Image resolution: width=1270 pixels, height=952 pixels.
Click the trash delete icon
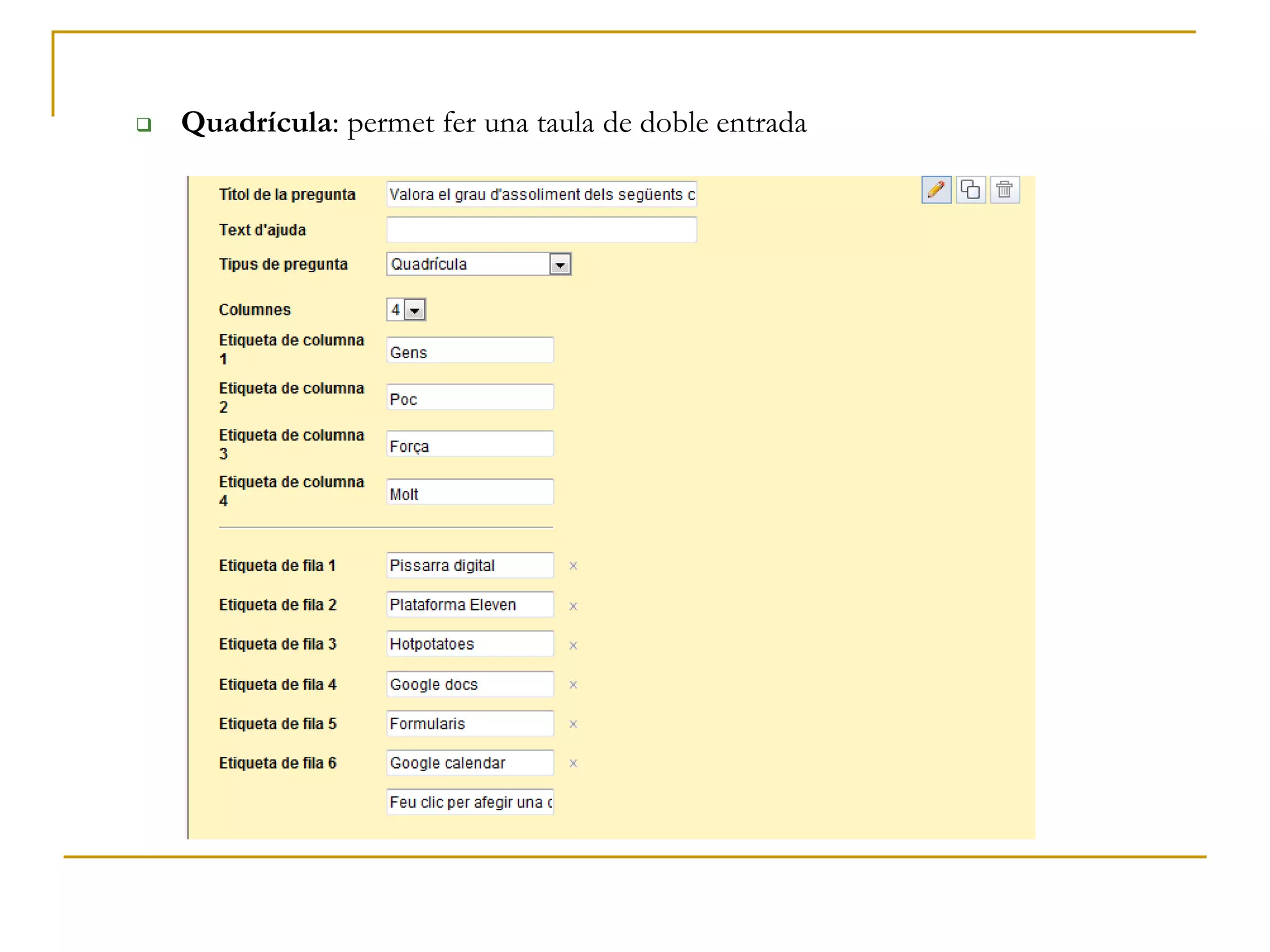point(1005,190)
